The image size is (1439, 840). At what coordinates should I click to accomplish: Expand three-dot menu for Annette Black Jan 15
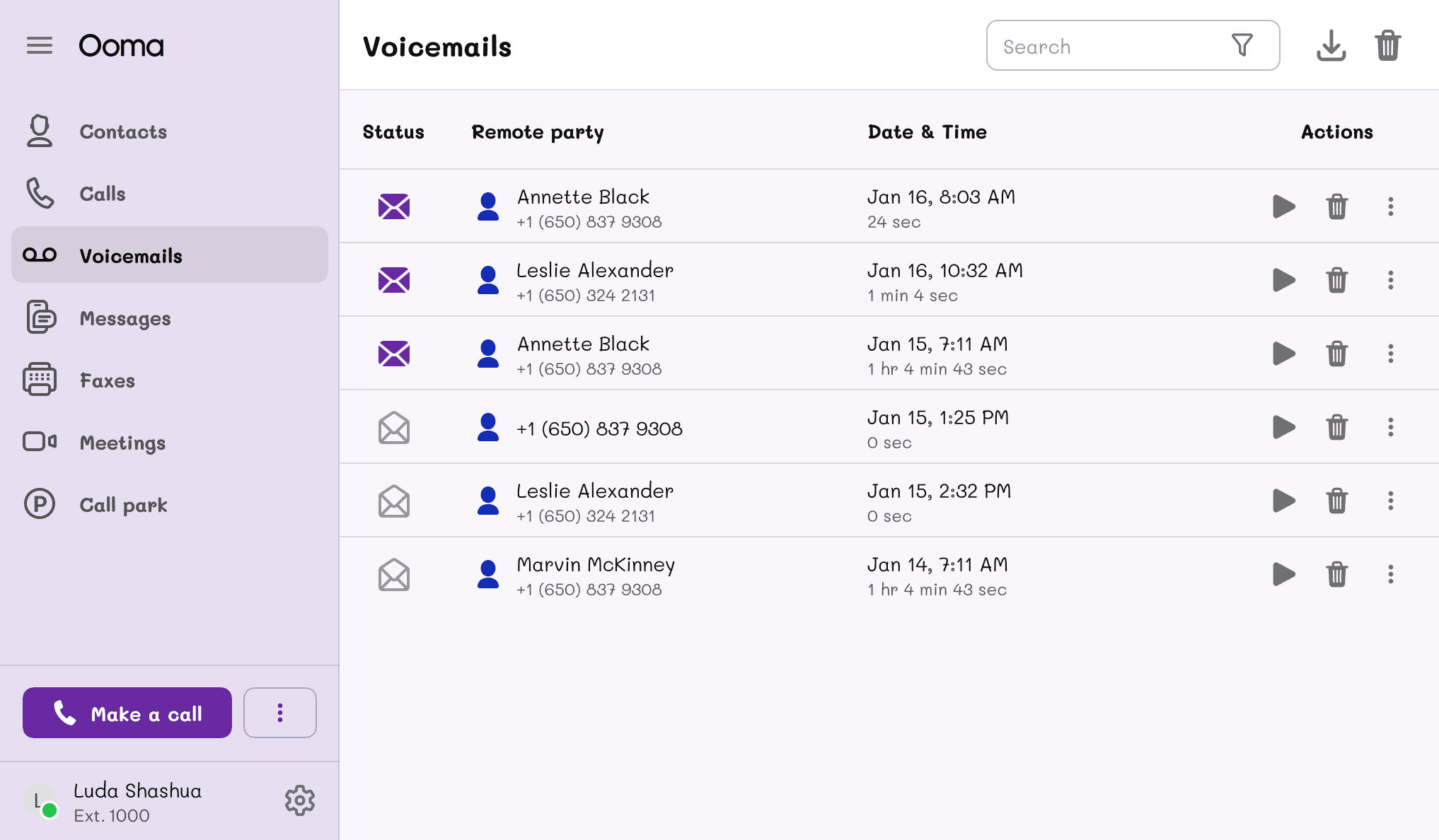pyautogui.click(x=1390, y=354)
